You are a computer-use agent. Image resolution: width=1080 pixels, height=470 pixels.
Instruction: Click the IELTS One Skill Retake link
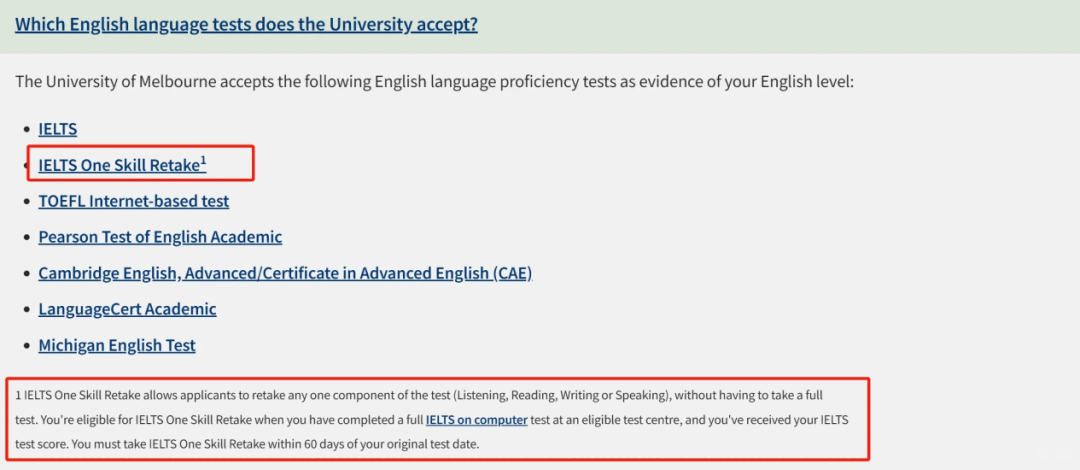118,165
